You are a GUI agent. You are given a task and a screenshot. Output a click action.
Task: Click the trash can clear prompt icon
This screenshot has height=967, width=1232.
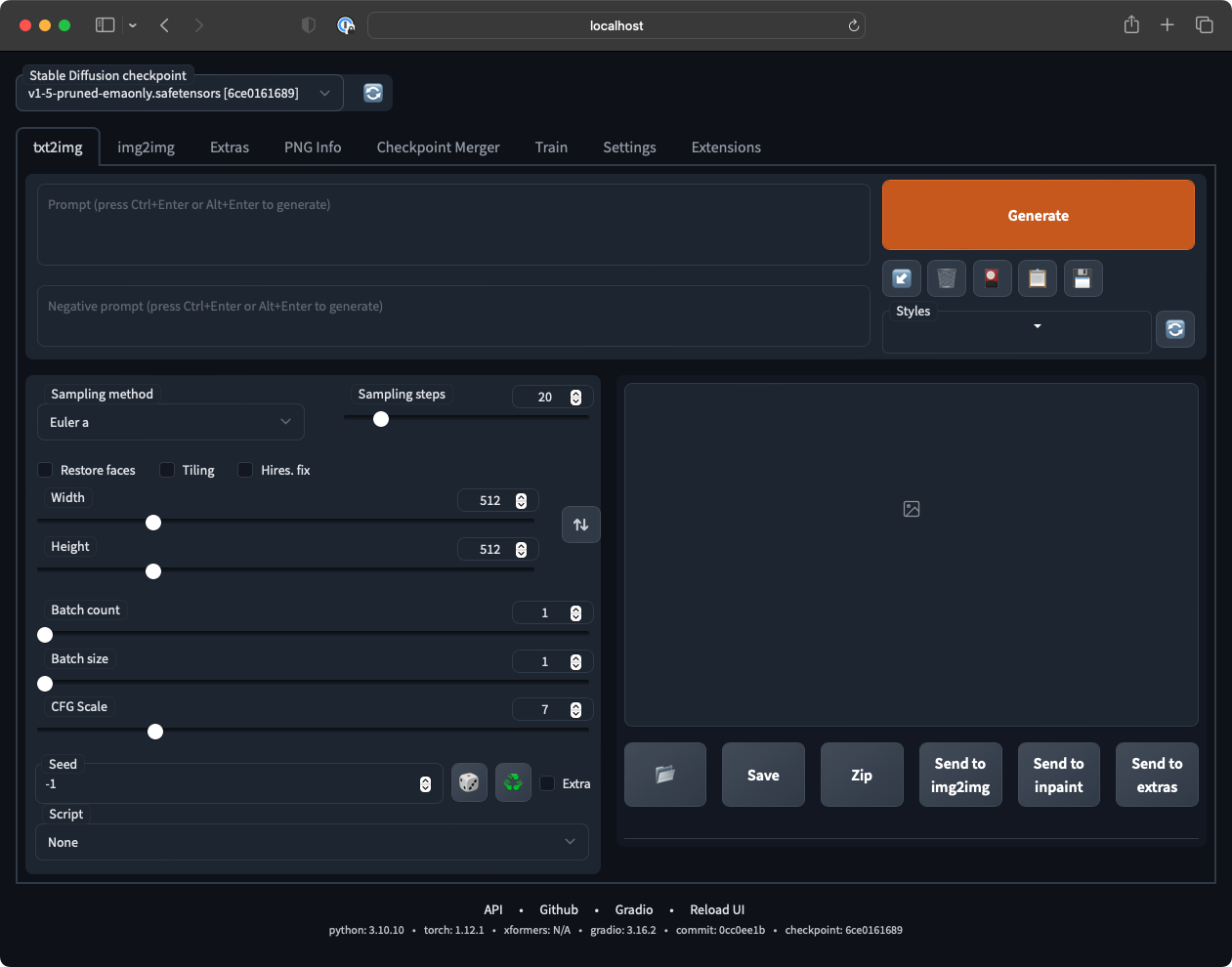click(x=947, y=278)
